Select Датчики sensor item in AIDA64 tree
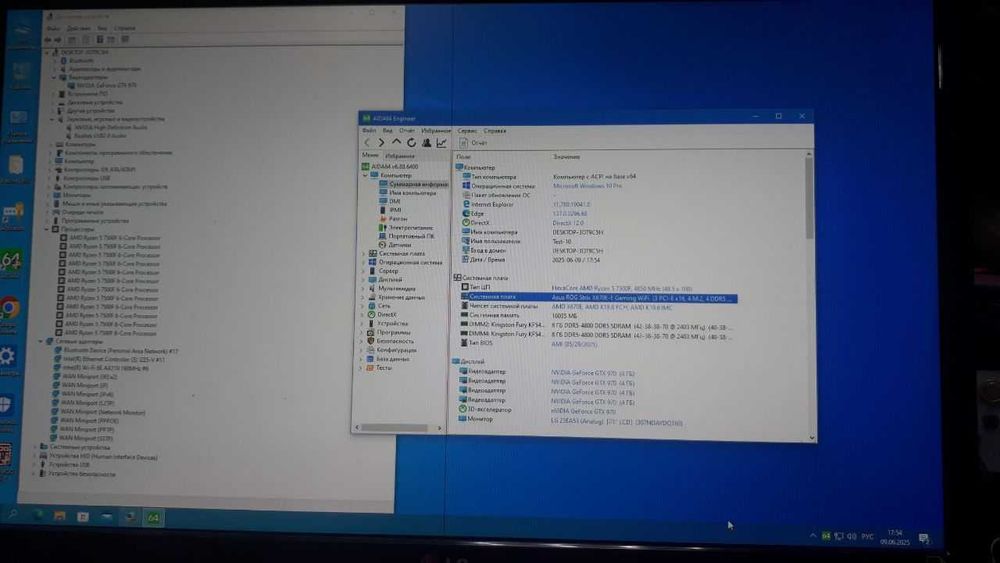Image resolution: width=1000 pixels, height=563 pixels. click(395, 245)
